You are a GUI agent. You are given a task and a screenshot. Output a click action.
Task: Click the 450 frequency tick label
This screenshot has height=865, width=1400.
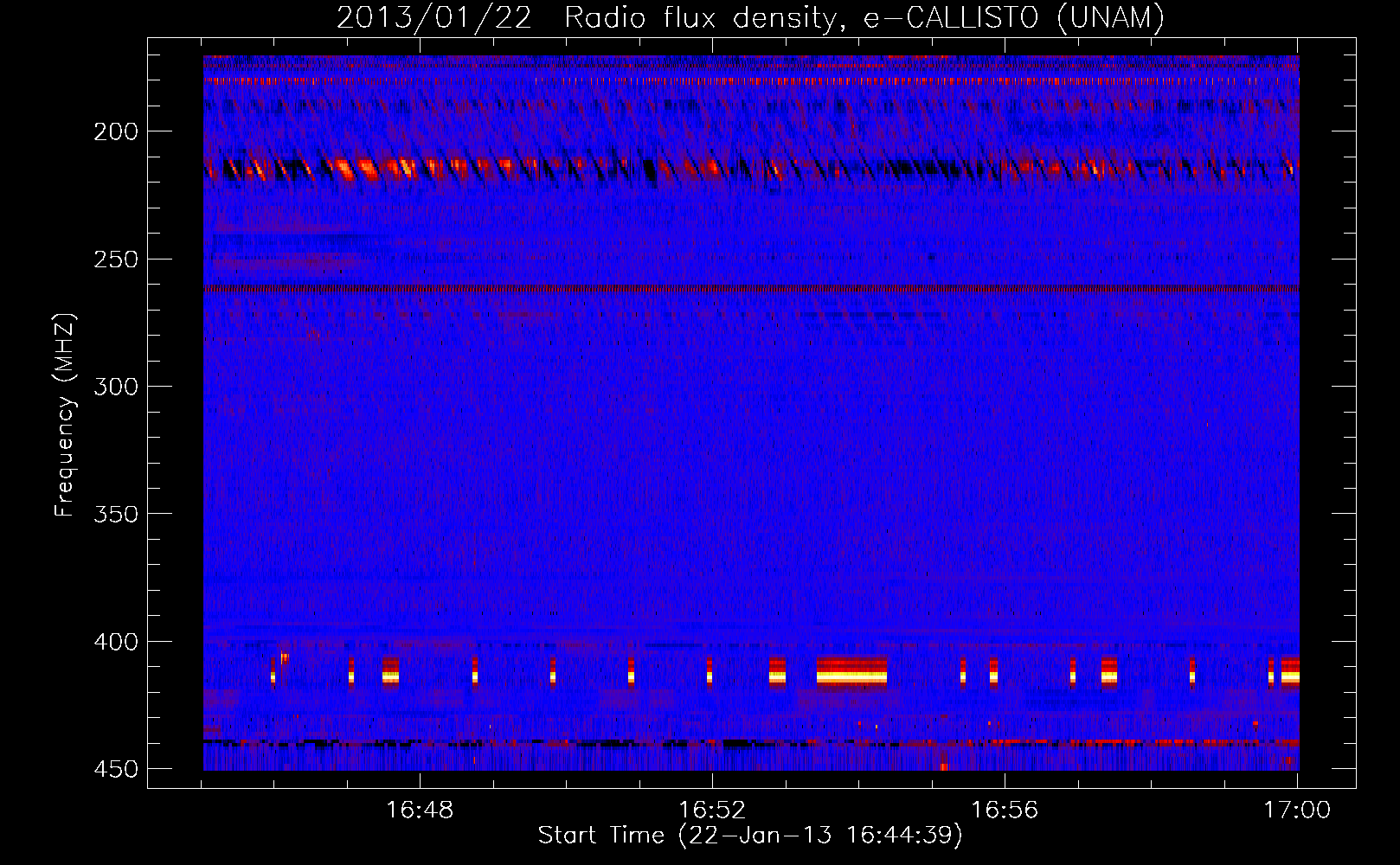pyautogui.click(x=116, y=769)
